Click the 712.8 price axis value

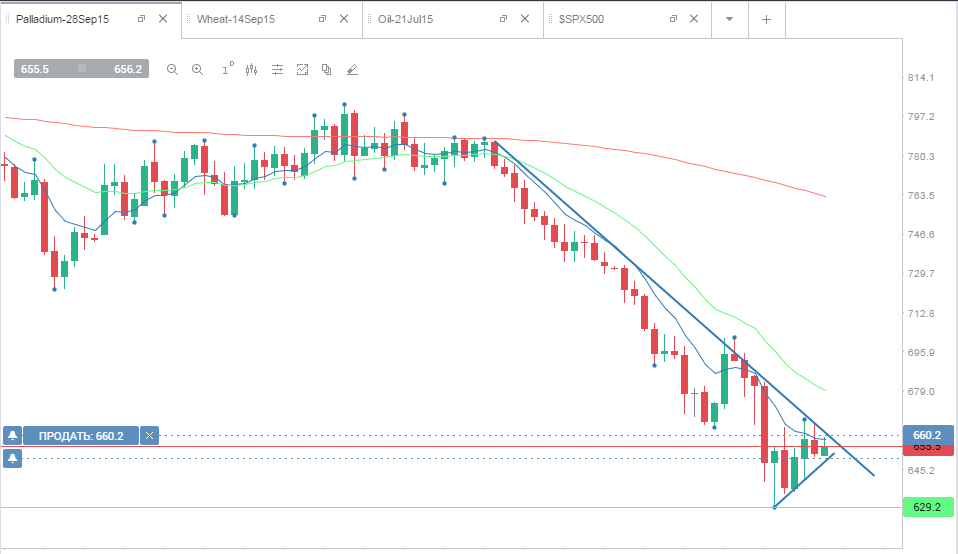click(x=921, y=313)
